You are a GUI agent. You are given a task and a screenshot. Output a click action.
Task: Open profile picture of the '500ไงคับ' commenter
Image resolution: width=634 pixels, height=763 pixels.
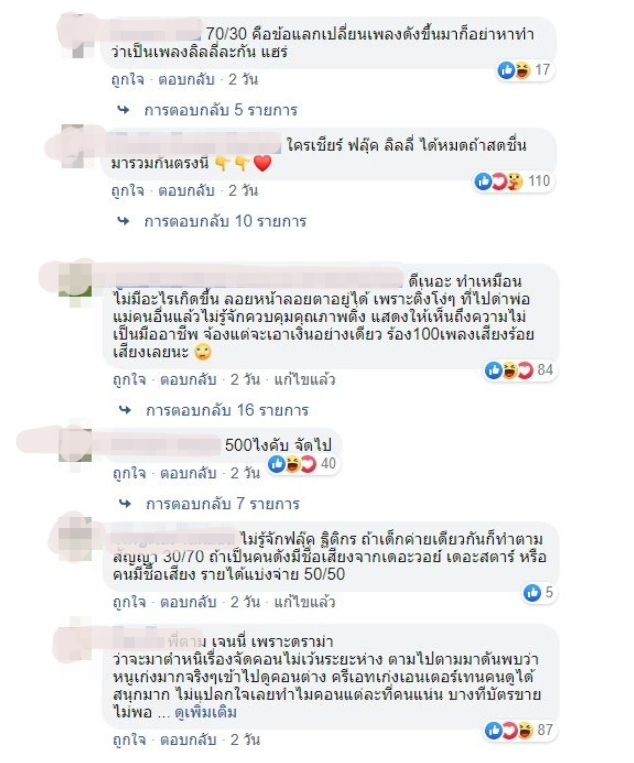[75, 445]
